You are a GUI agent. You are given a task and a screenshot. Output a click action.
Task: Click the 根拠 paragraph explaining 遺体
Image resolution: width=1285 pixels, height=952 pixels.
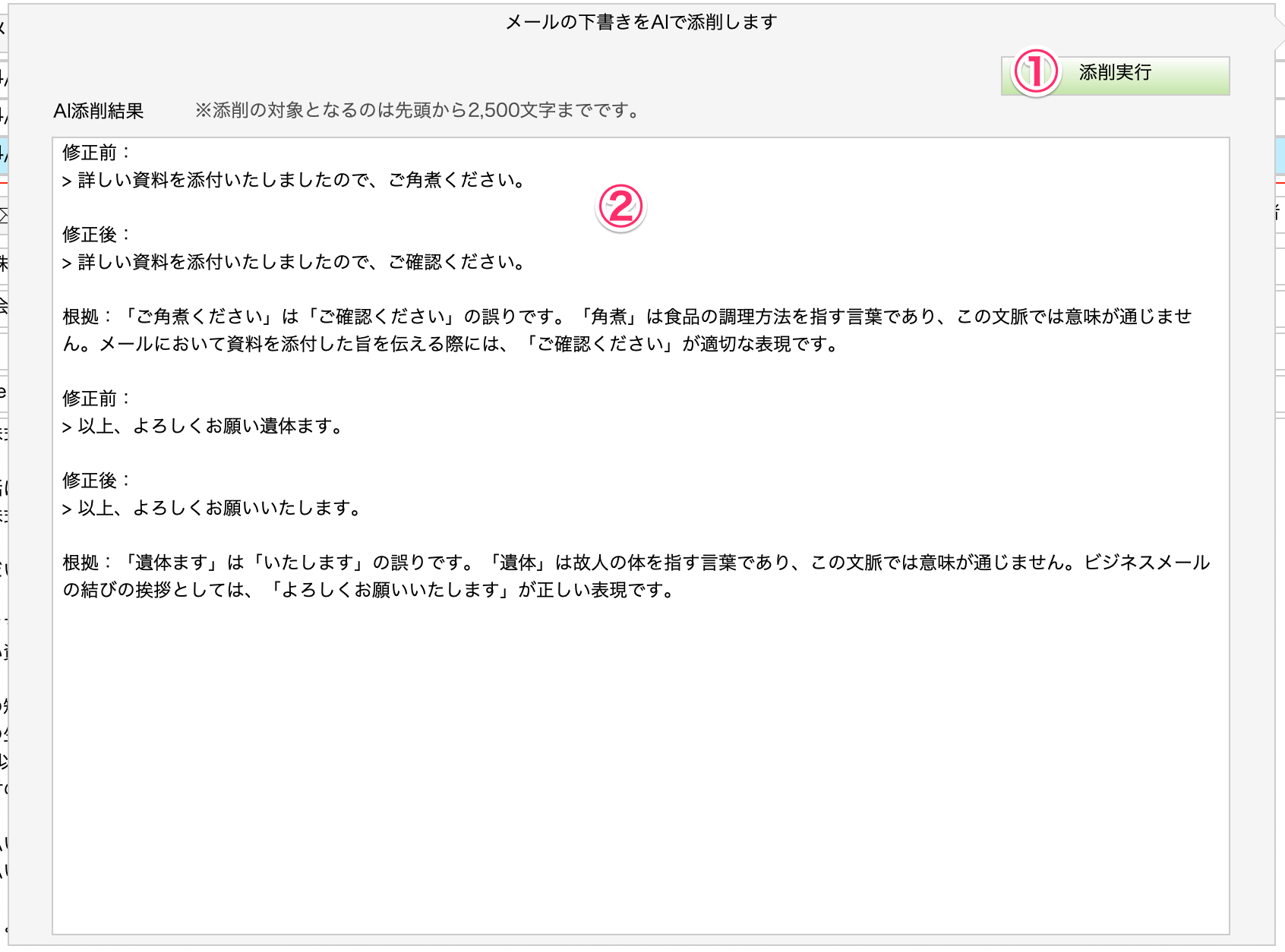click(636, 576)
